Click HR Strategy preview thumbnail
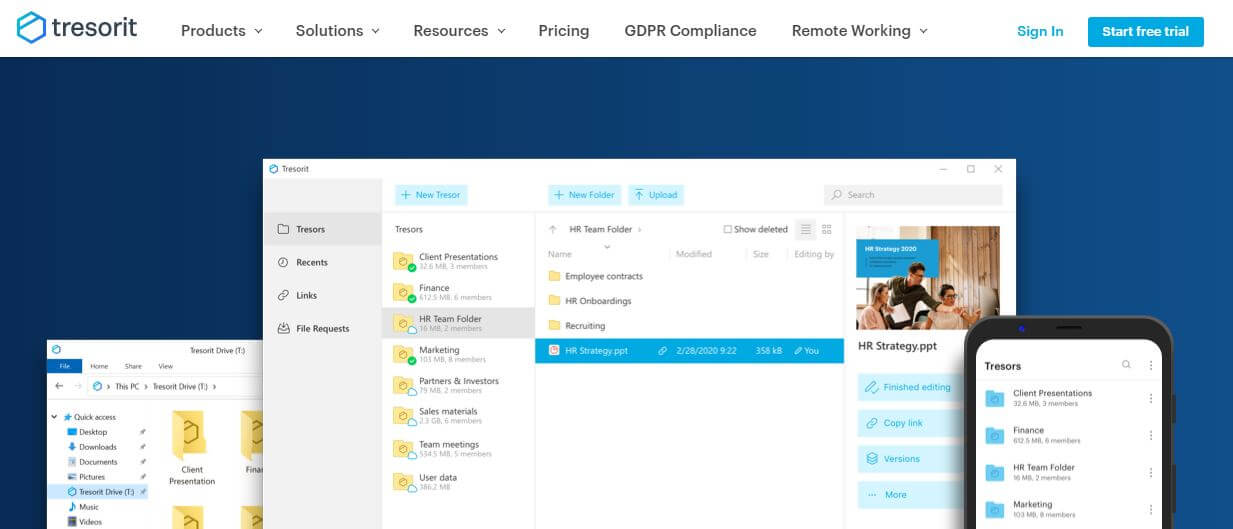Screen dimensions: 1233x529 928,277
